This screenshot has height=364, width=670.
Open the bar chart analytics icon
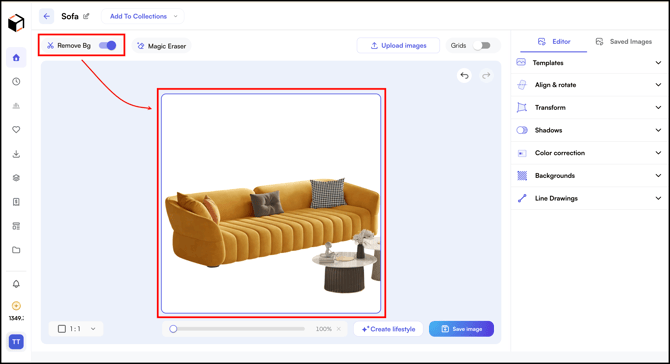click(x=16, y=106)
